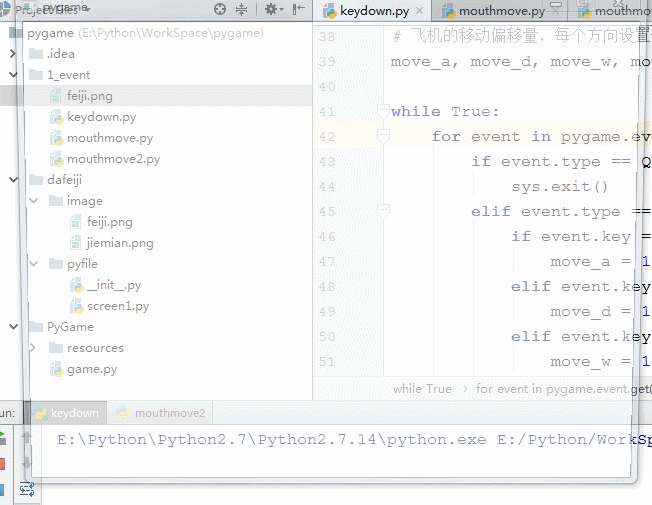
Task: Toggle soft-wrap icon in run console
Action: (x=27, y=489)
